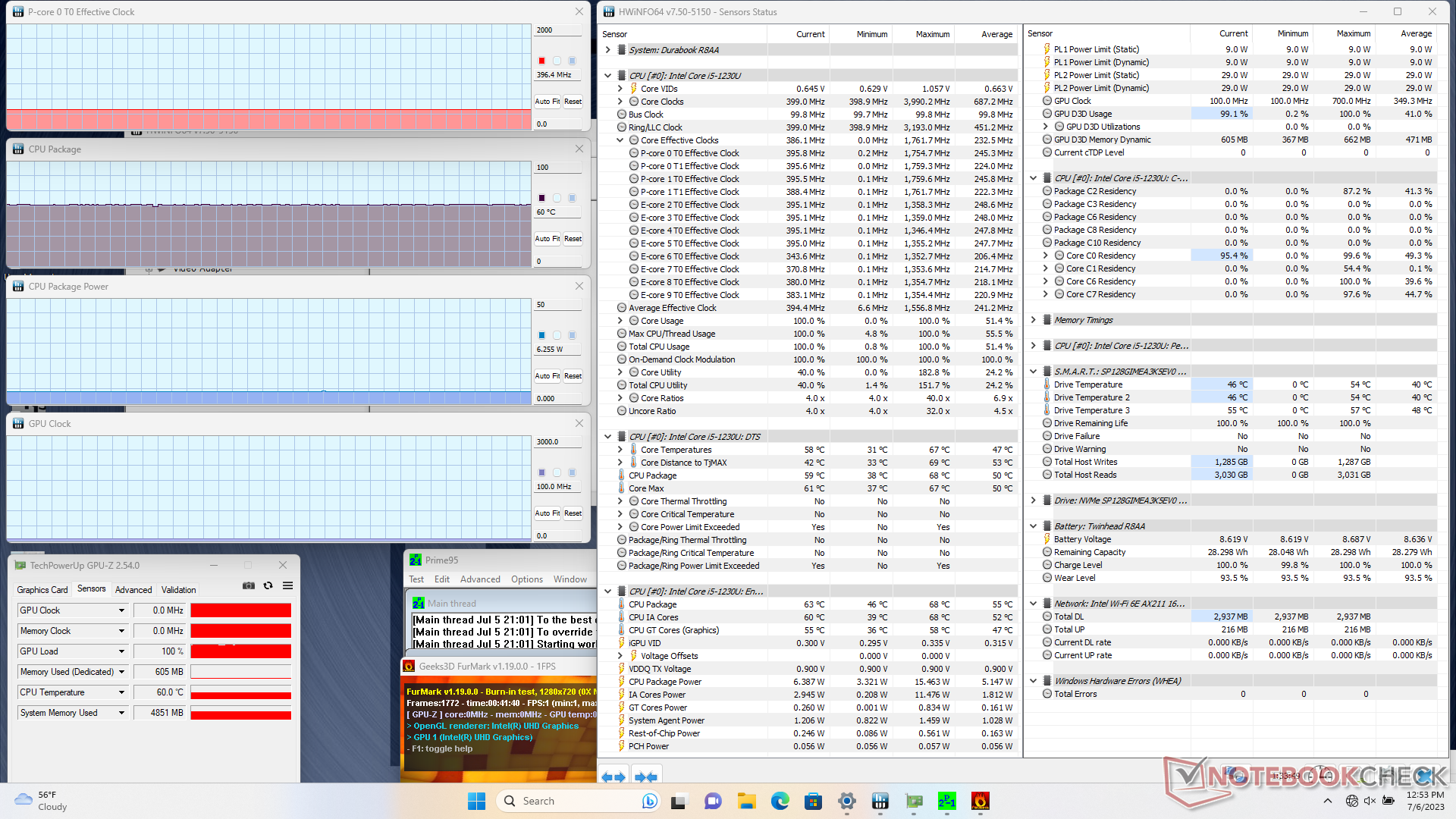The height and width of the screenshot is (819, 1456).
Task: Open File Explorer from the taskbar
Action: pos(747,801)
